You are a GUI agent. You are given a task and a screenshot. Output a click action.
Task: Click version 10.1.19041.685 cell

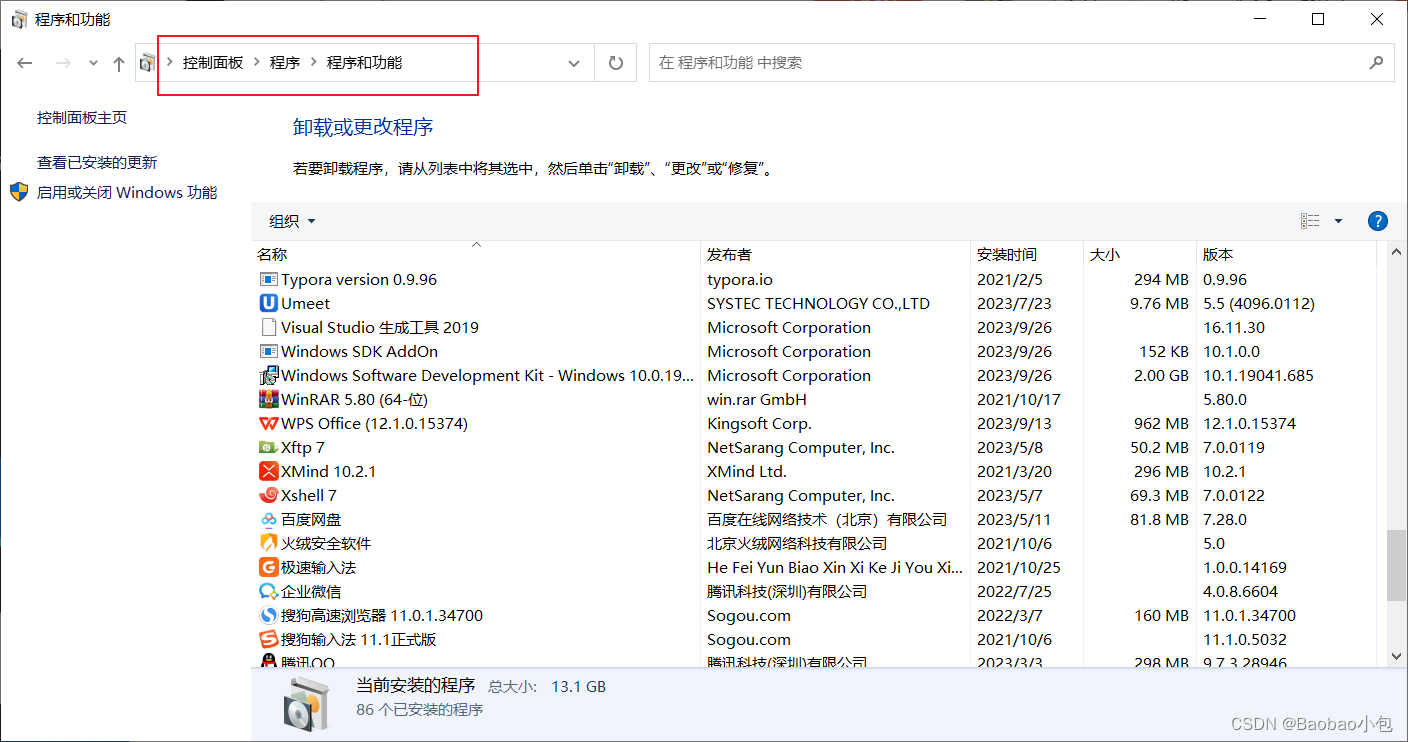(1258, 376)
